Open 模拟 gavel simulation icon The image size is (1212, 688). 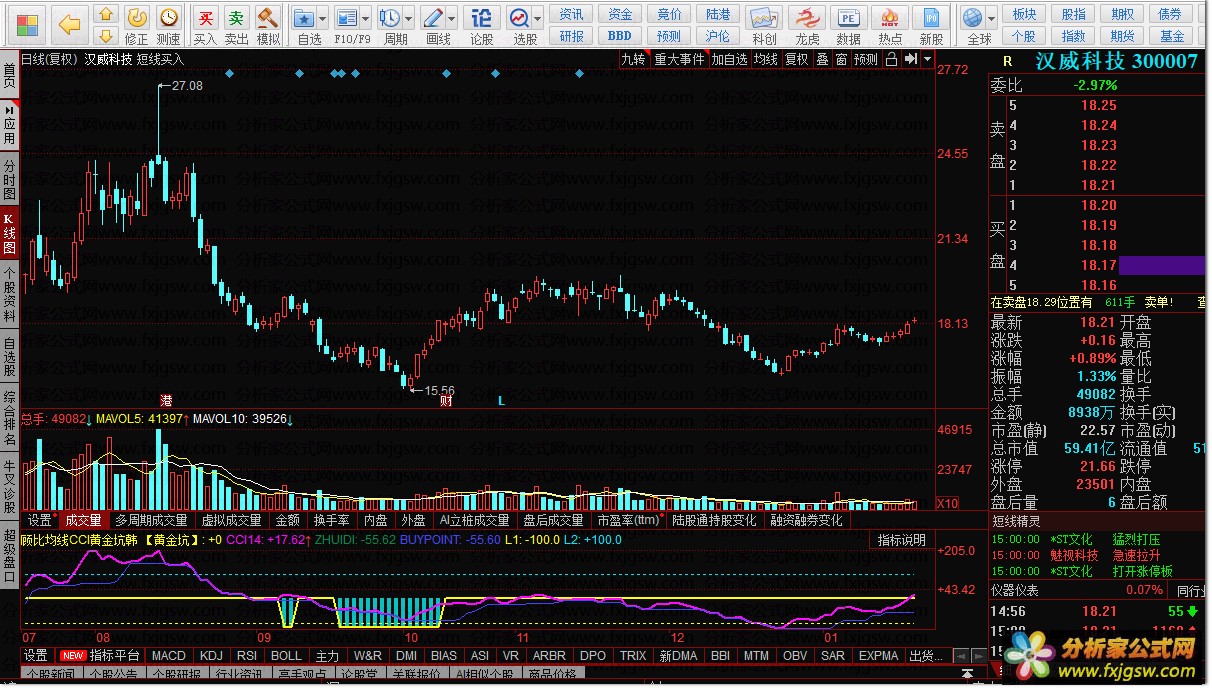267,17
